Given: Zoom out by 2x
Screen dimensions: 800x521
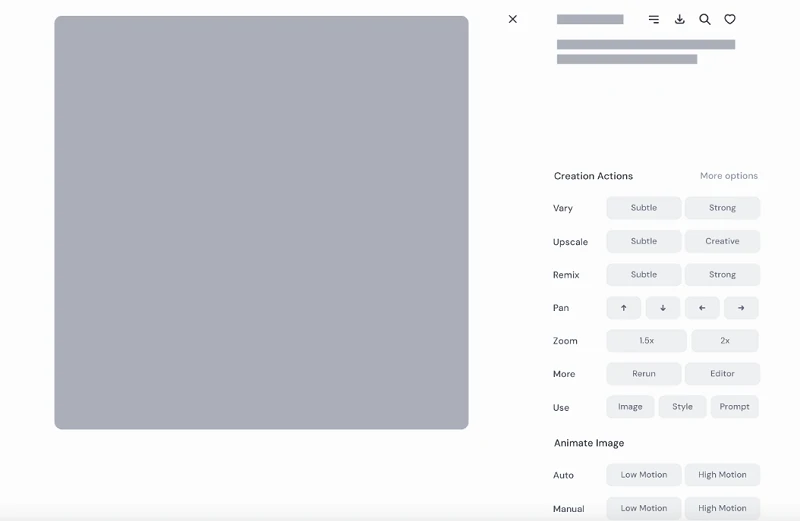Looking at the screenshot, I should tap(725, 340).
